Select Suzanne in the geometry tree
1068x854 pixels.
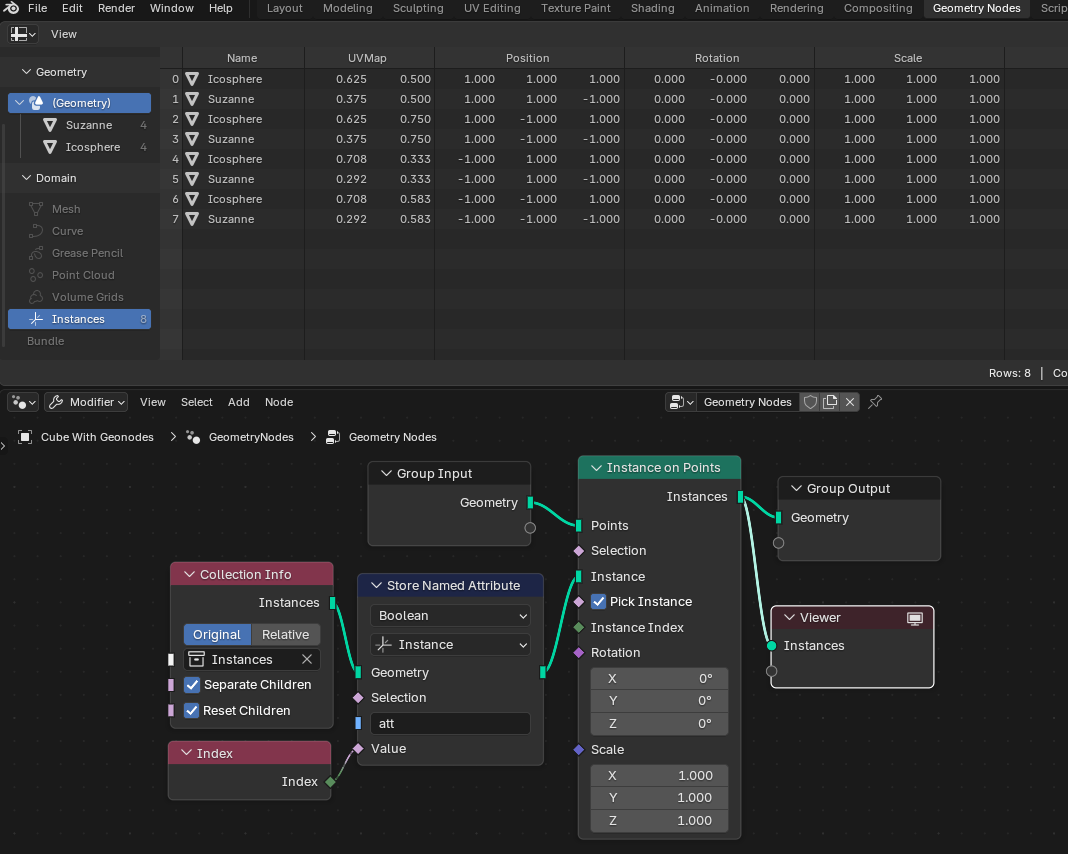click(x=89, y=125)
